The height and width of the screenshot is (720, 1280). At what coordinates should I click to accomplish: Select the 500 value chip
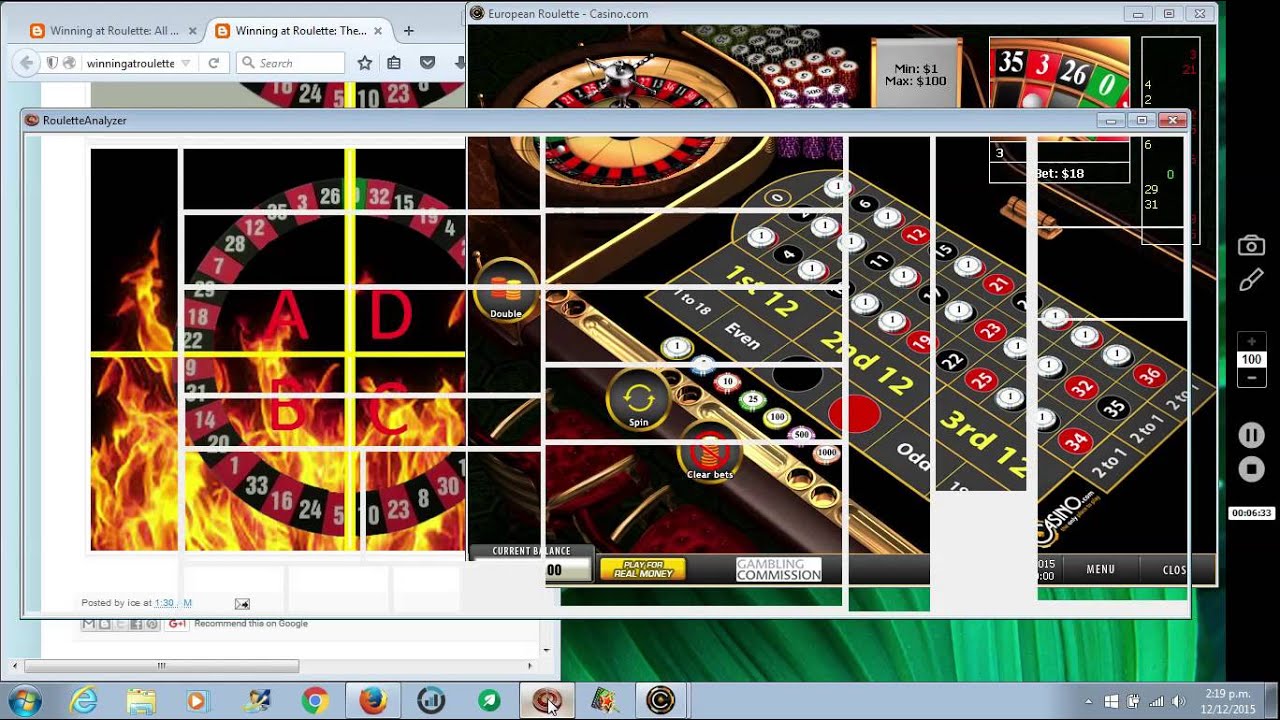801,435
